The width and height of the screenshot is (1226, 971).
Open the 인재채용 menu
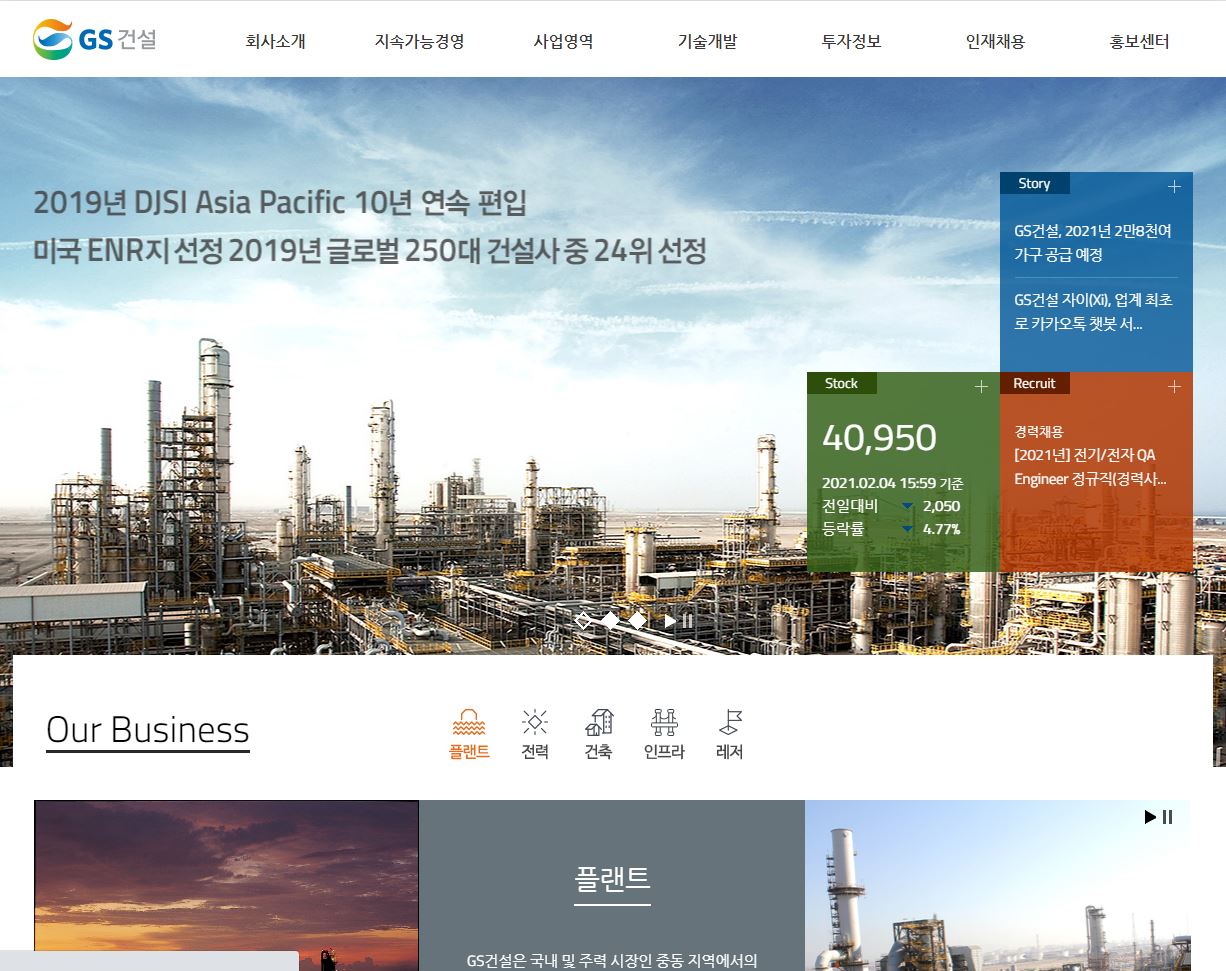point(995,42)
